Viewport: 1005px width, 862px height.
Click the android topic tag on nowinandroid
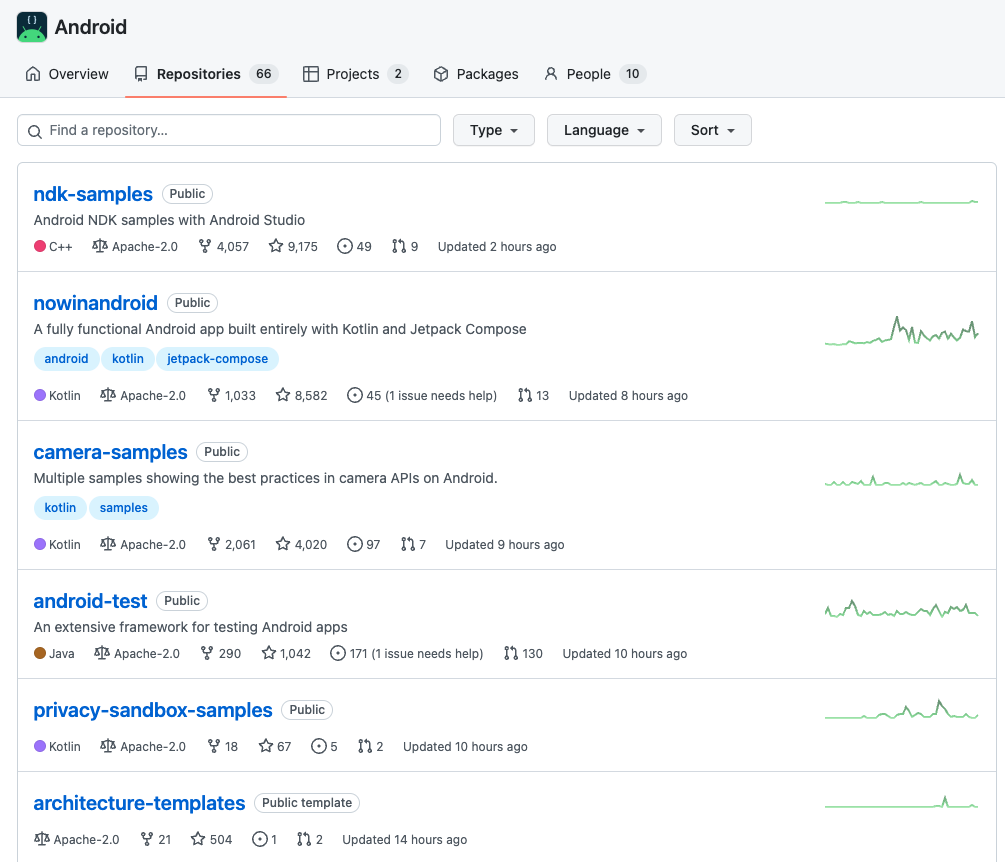pyautogui.click(x=67, y=359)
